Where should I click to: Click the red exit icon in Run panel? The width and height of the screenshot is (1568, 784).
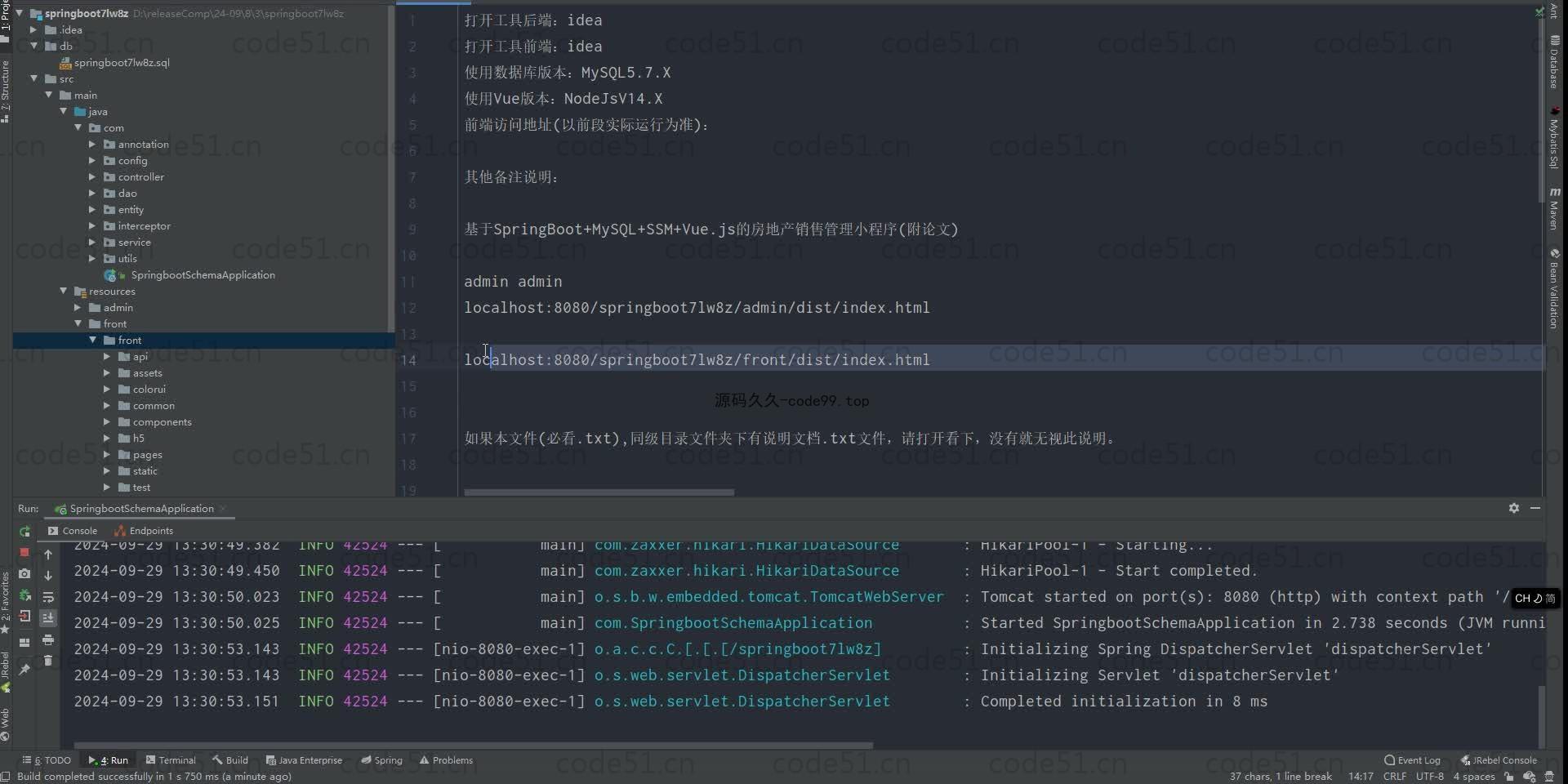point(24,617)
